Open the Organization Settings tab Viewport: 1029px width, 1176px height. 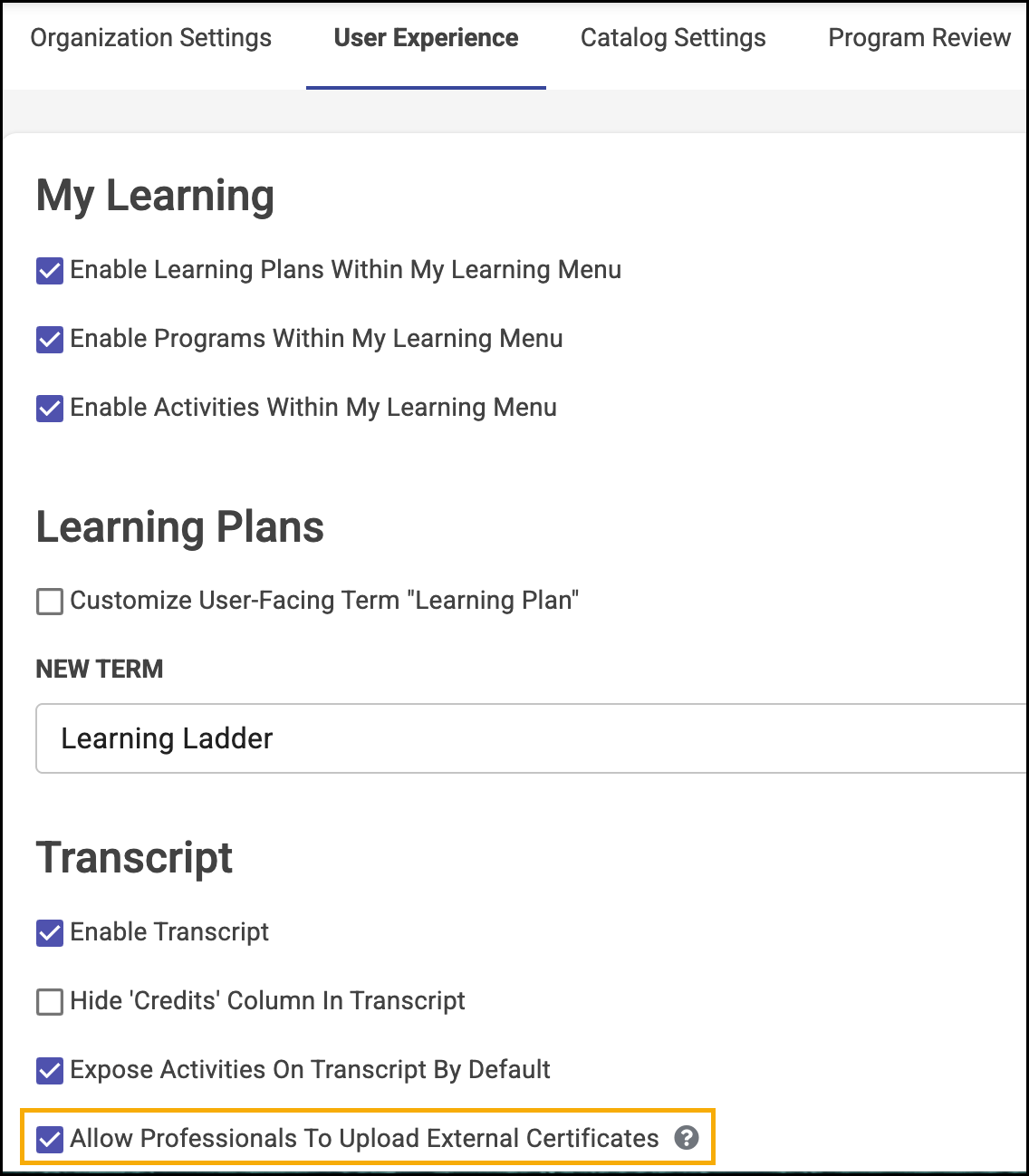151,38
